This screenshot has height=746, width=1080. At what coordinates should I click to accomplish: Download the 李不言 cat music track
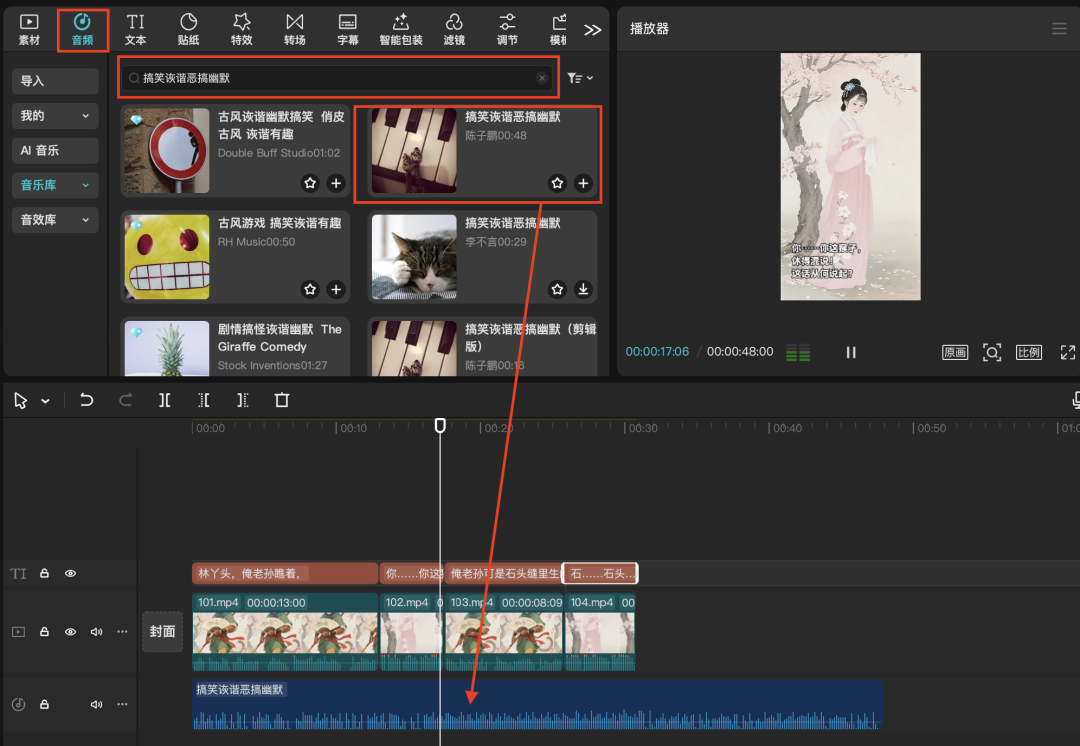point(584,289)
